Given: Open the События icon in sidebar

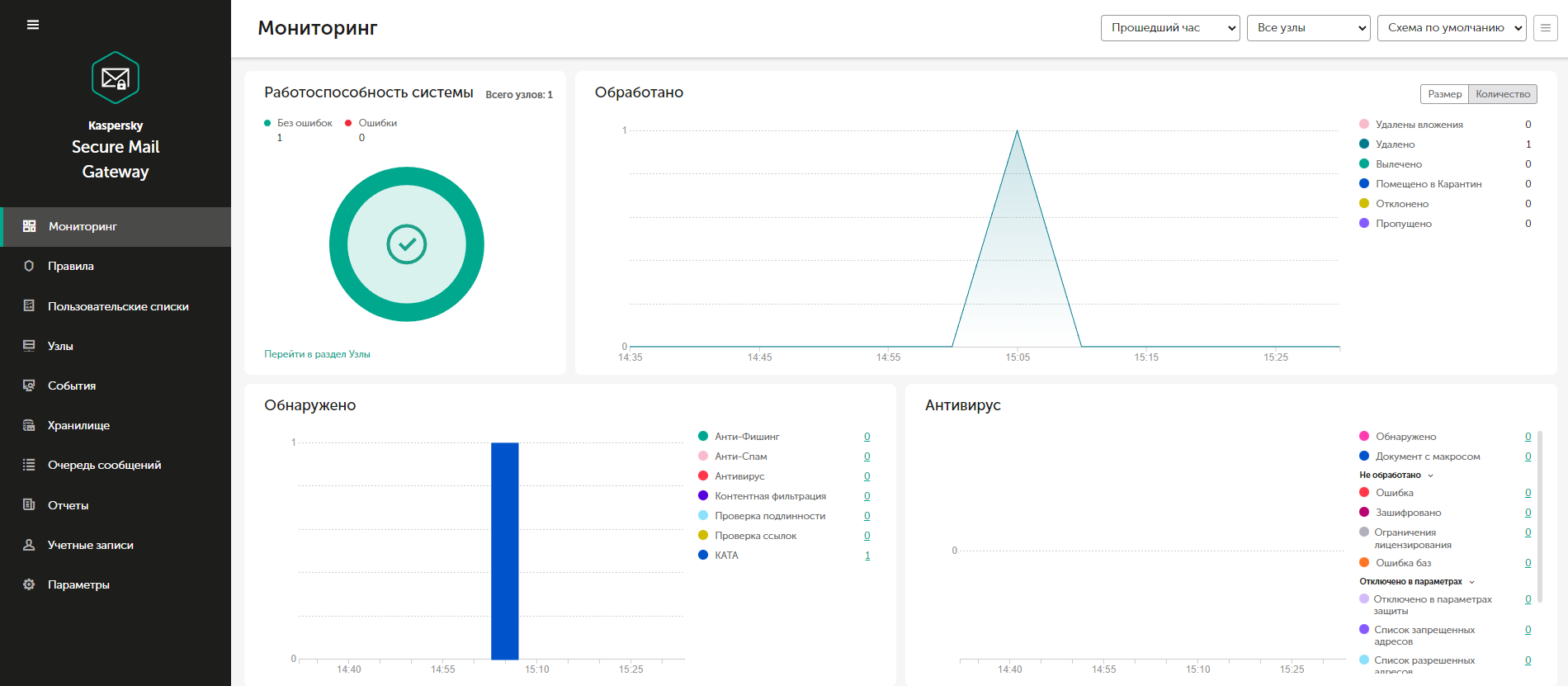Looking at the screenshot, I should click(x=29, y=386).
